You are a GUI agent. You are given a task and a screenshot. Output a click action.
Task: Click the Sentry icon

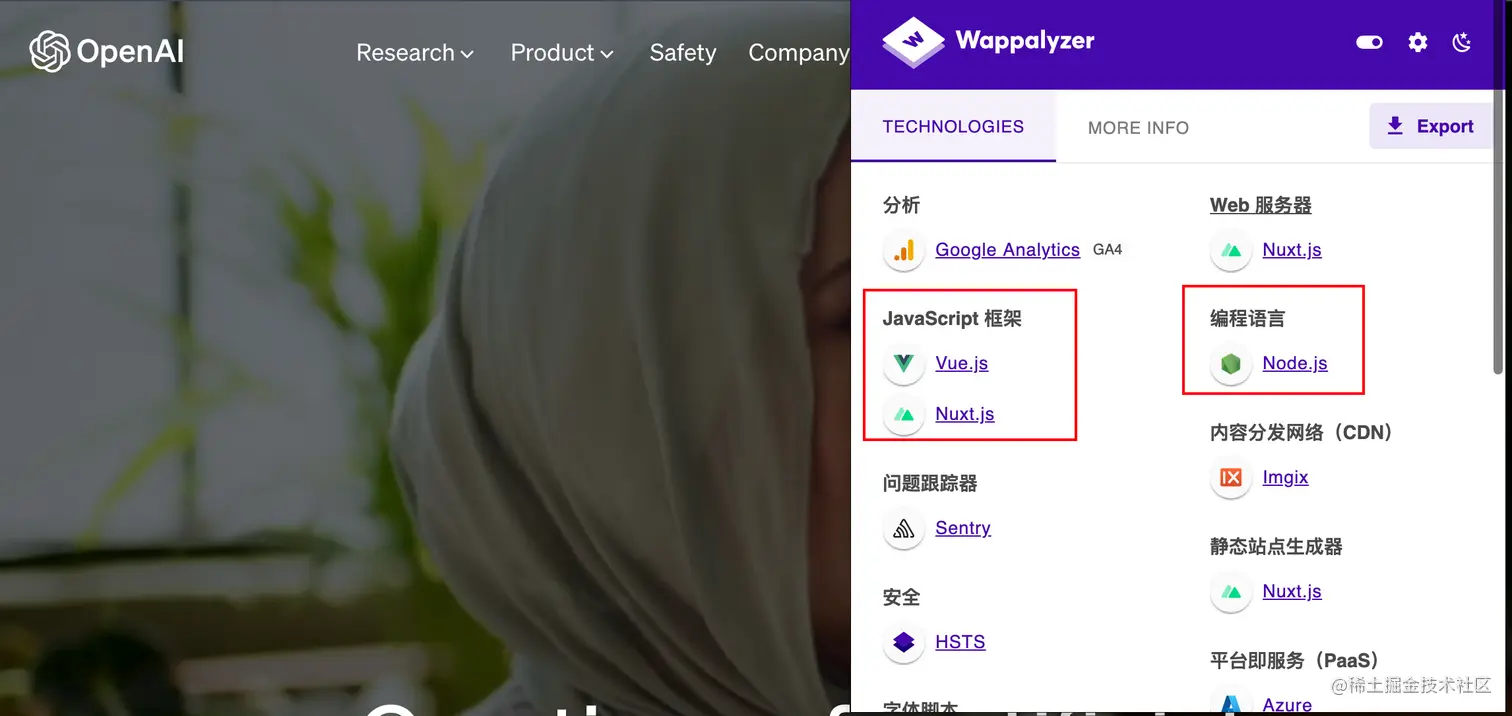point(904,528)
